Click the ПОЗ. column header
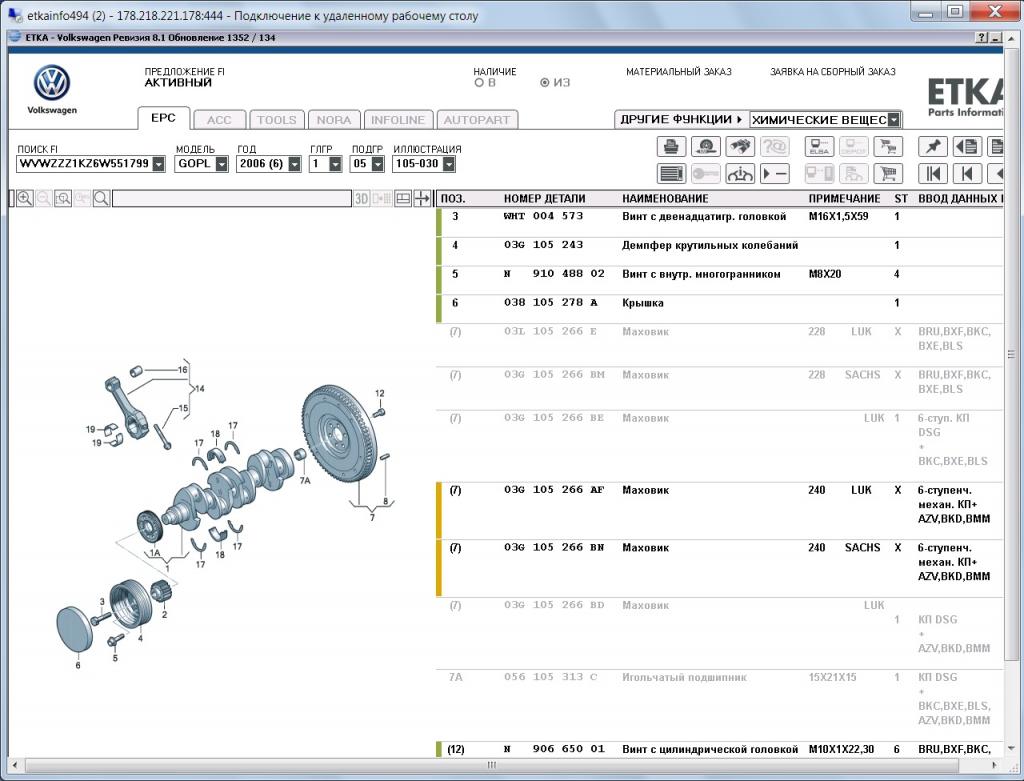This screenshot has height=781, width=1024. click(453, 199)
